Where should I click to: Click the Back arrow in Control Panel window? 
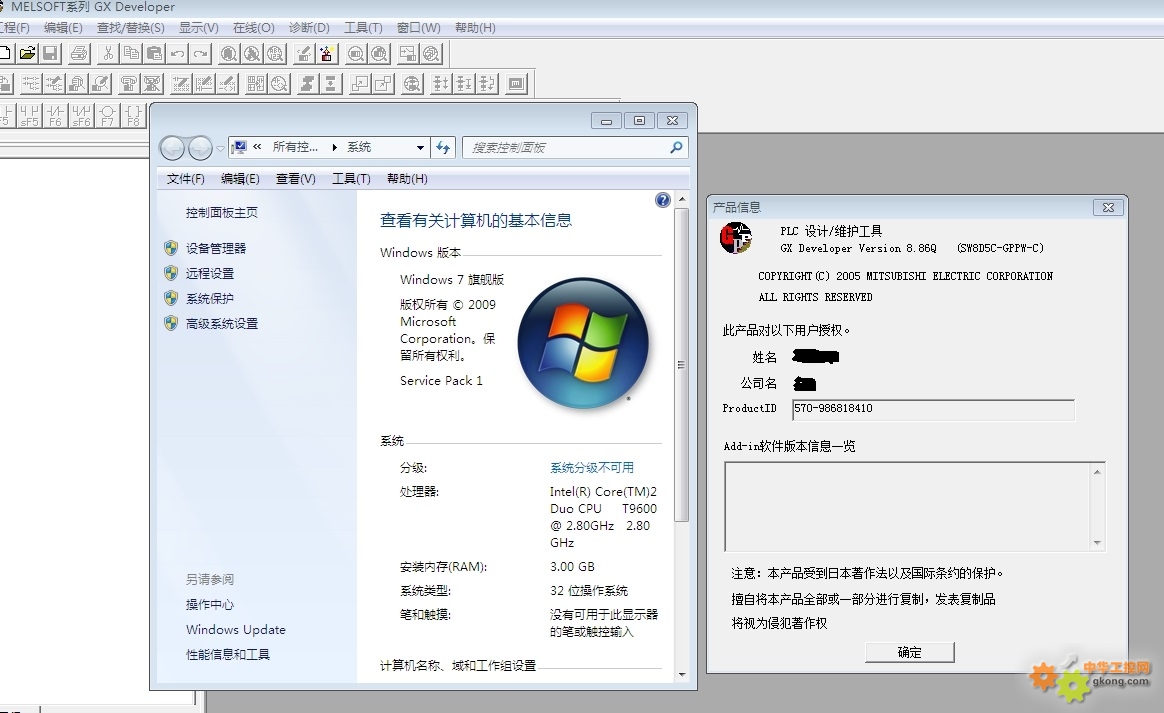tap(172, 149)
